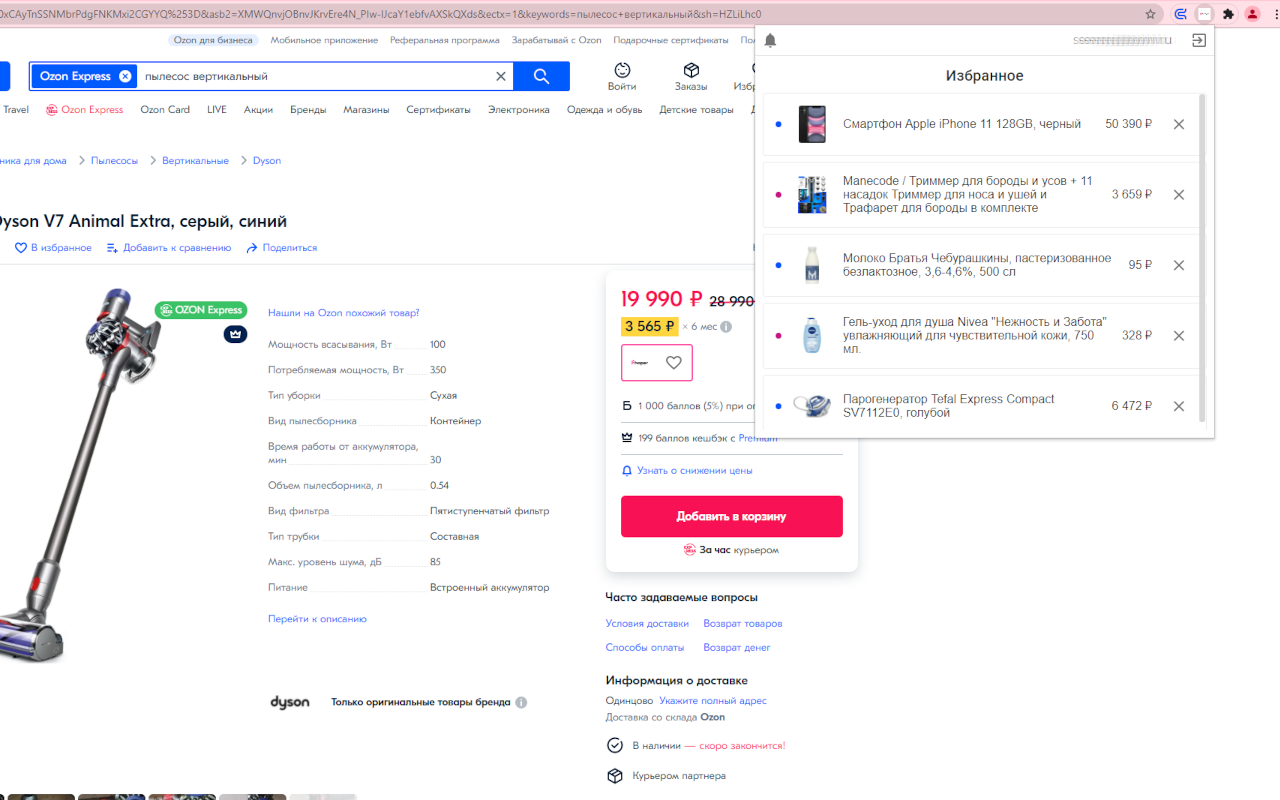The image size is (1280, 800).
Task: Open Возврат денег link
Action: coord(737,647)
